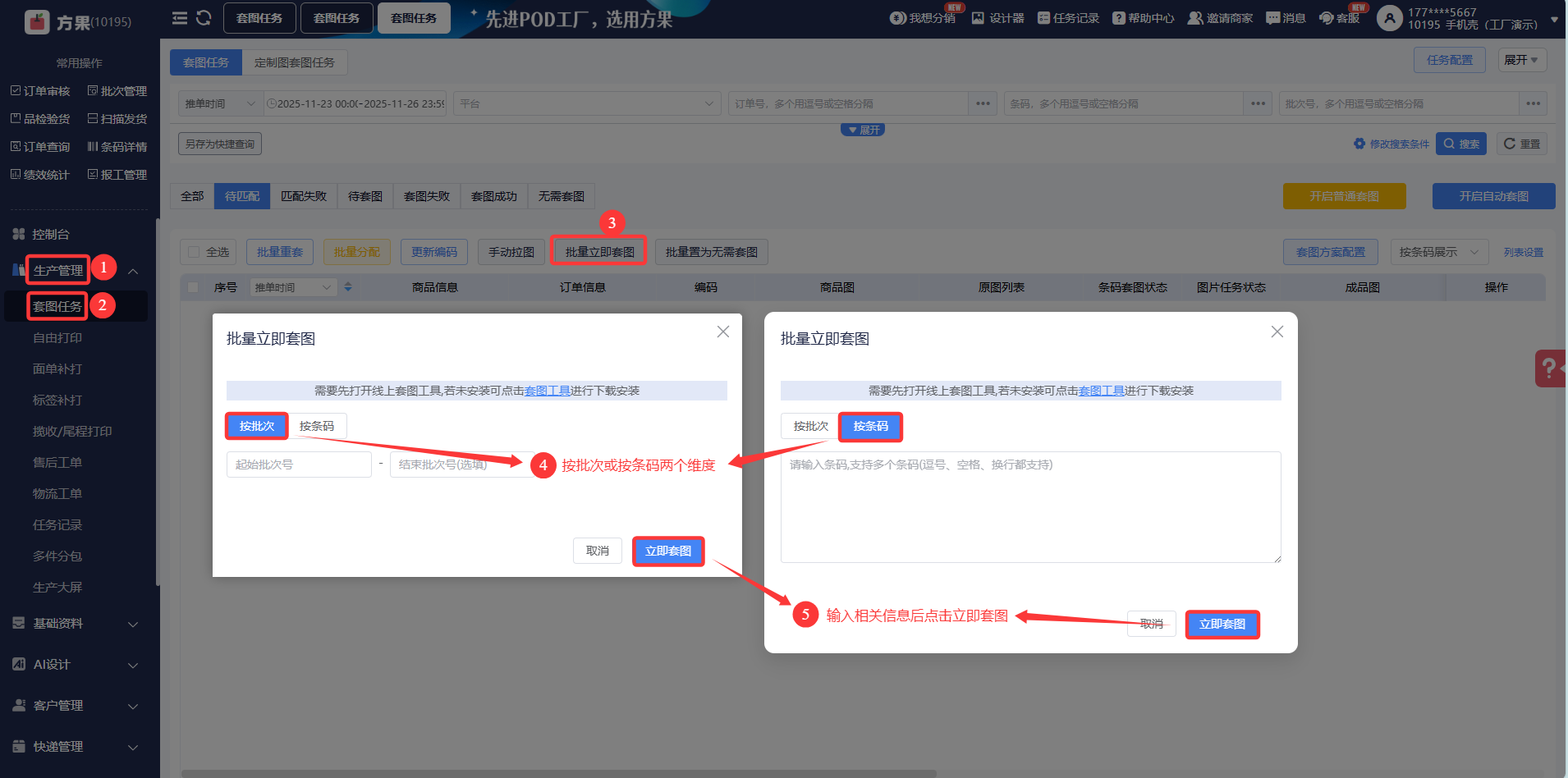Click the ellipsis button beside the 条码 field

click(x=1258, y=103)
